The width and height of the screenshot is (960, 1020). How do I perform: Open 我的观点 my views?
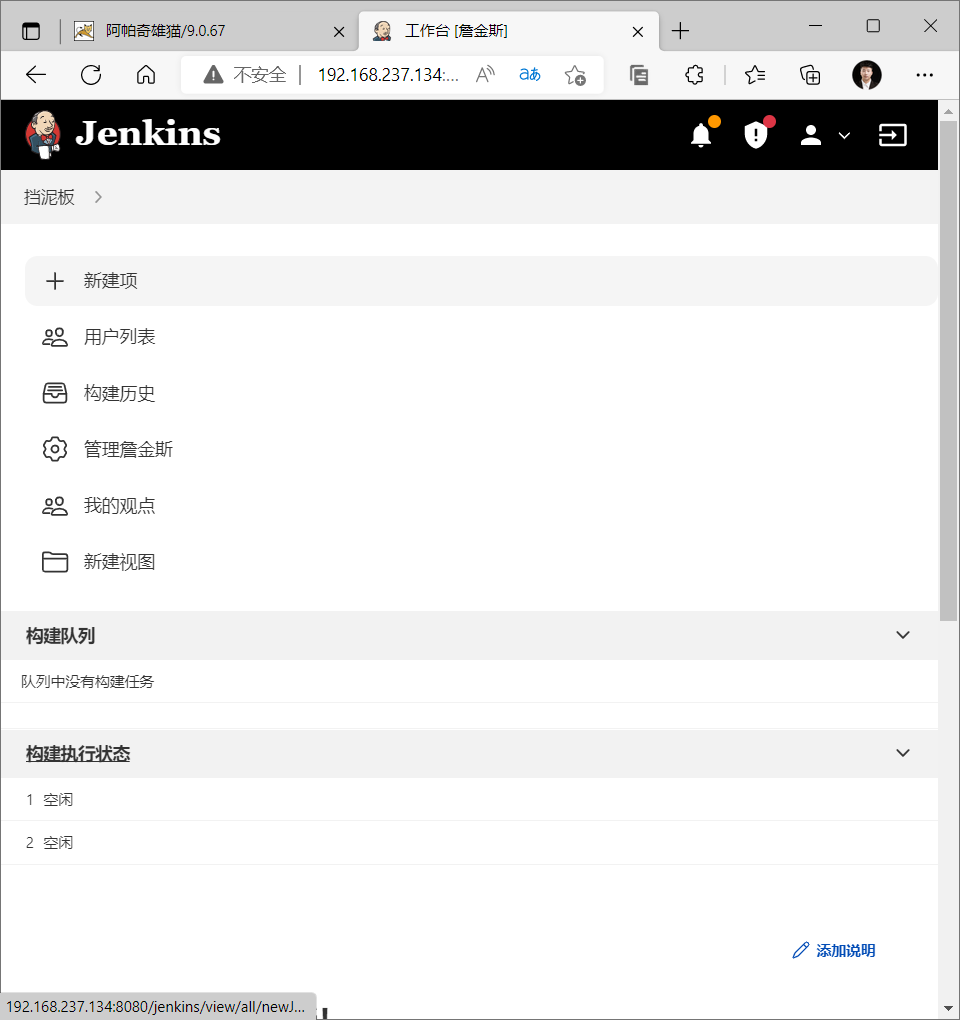click(120, 506)
